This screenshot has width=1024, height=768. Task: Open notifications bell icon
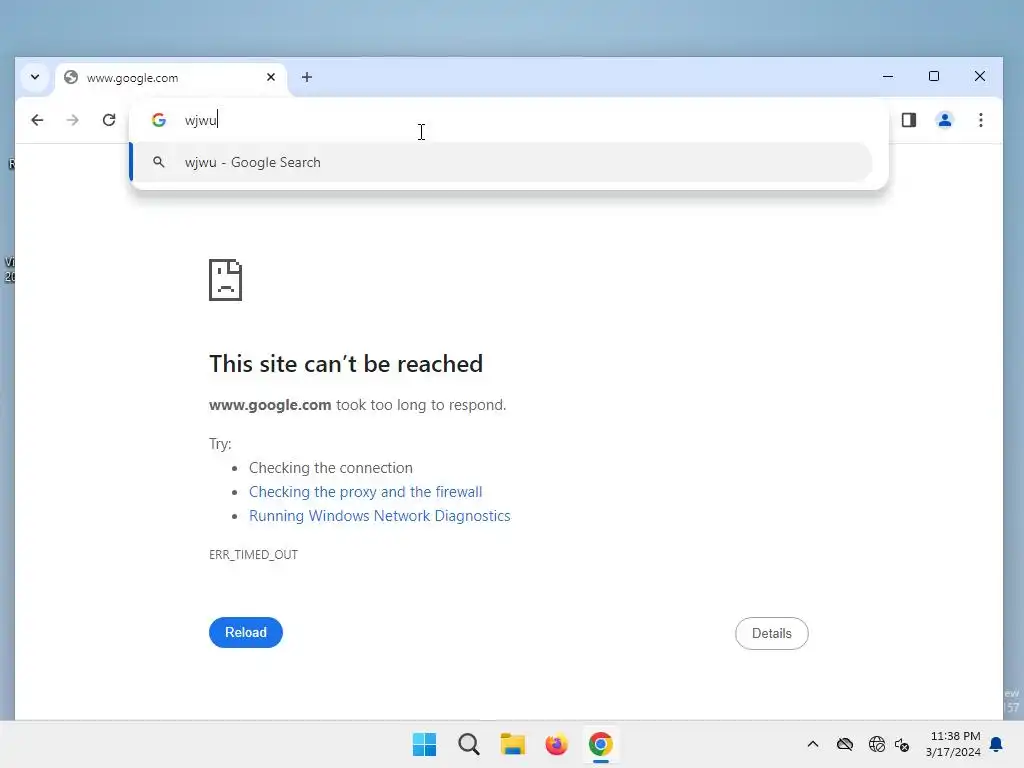click(996, 744)
